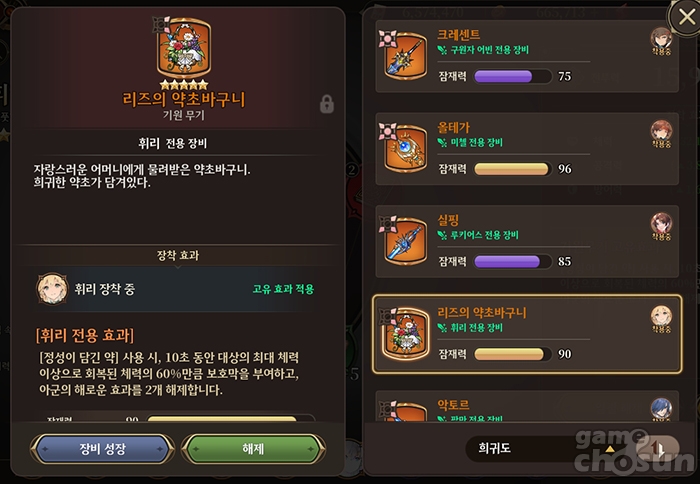Select the 크레센트 weapon icon
Screen dimensions: 700x484
(x=404, y=56)
